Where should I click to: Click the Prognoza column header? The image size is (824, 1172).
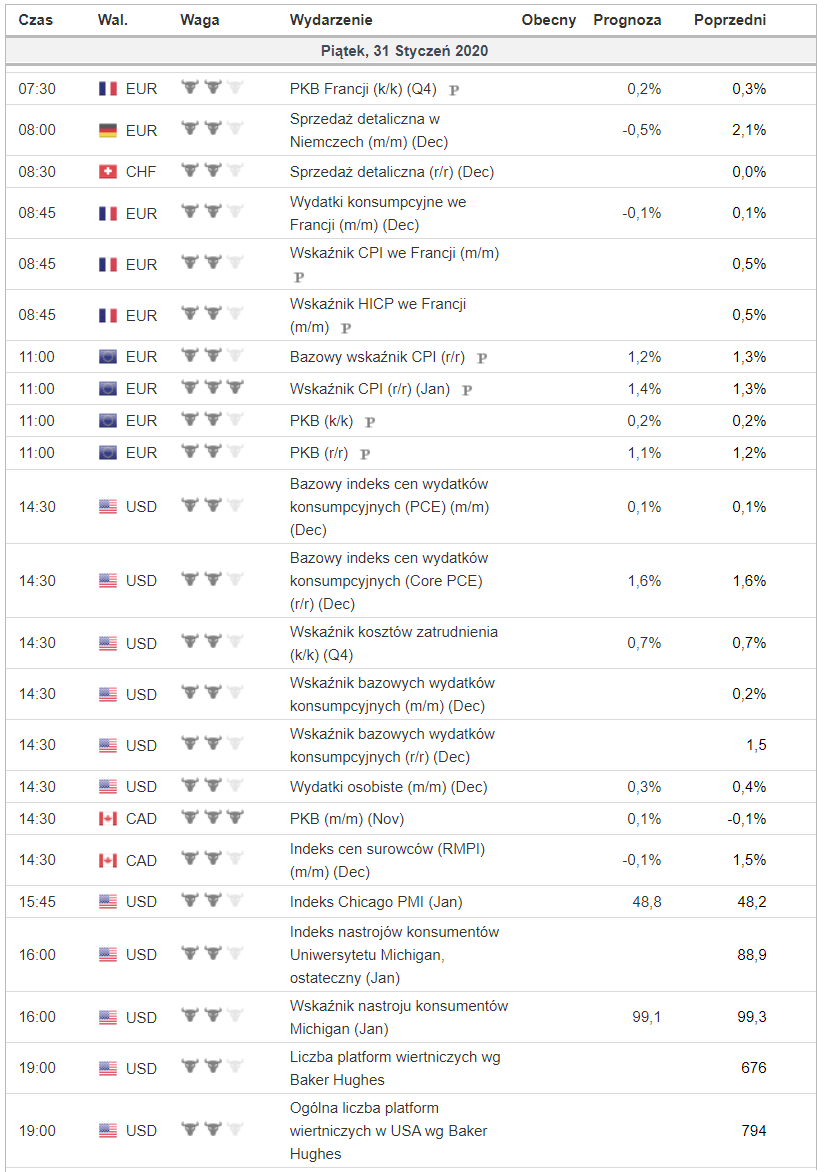click(627, 20)
